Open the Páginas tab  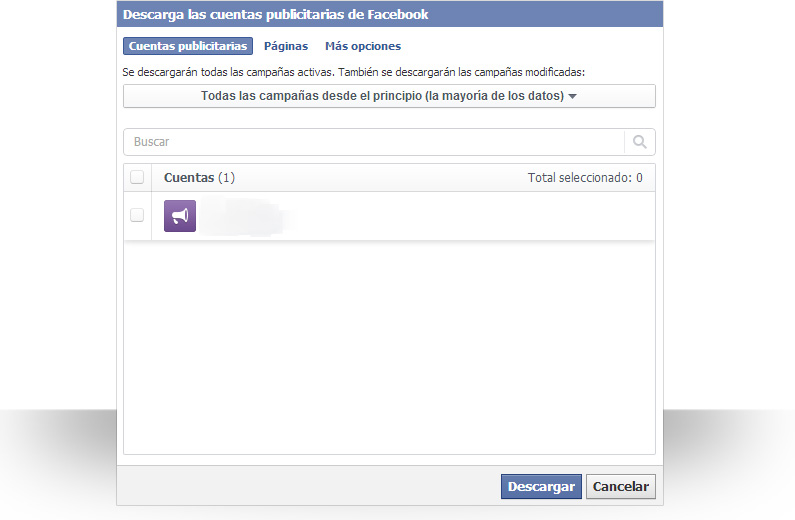286,46
